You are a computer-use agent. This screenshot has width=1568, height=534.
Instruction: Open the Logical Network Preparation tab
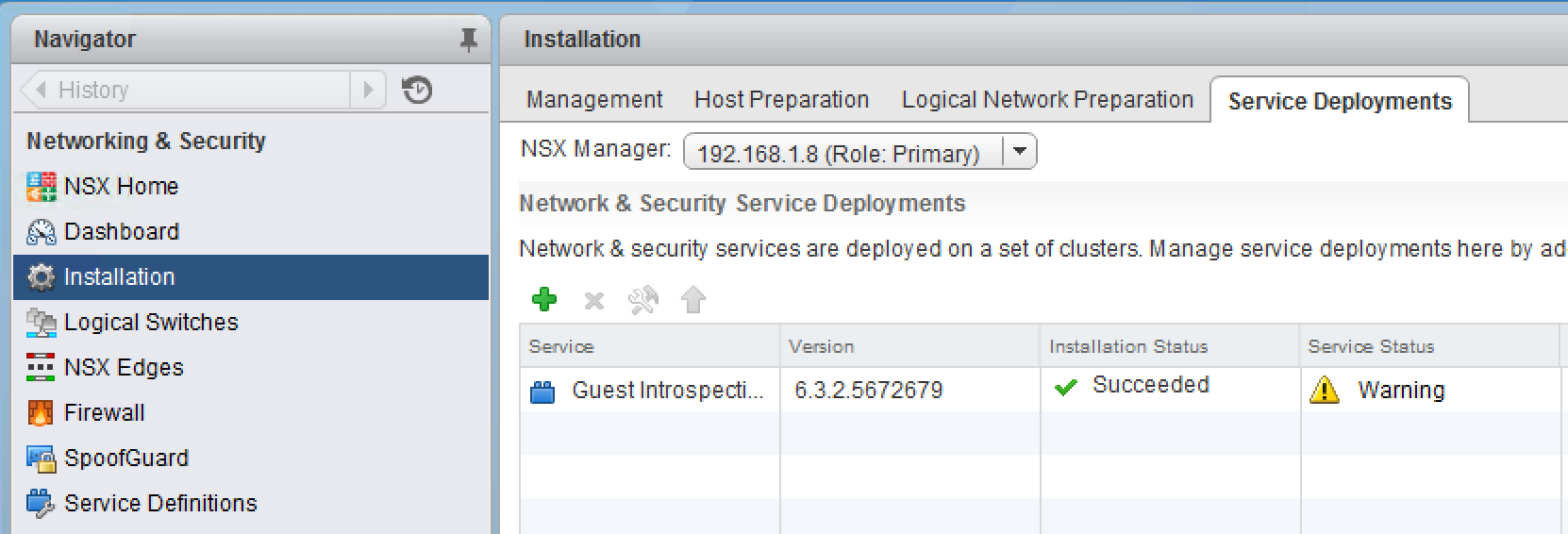tap(1047, 100)
